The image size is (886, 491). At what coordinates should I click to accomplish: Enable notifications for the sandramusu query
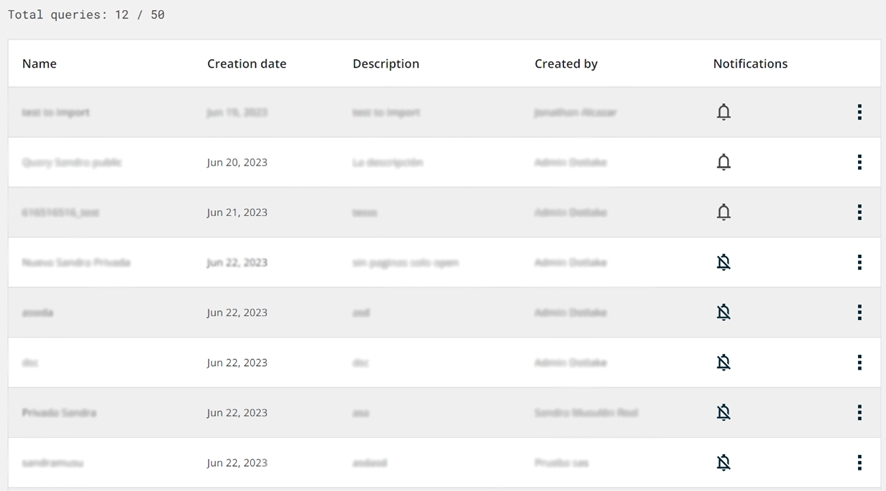click(724, 462)
